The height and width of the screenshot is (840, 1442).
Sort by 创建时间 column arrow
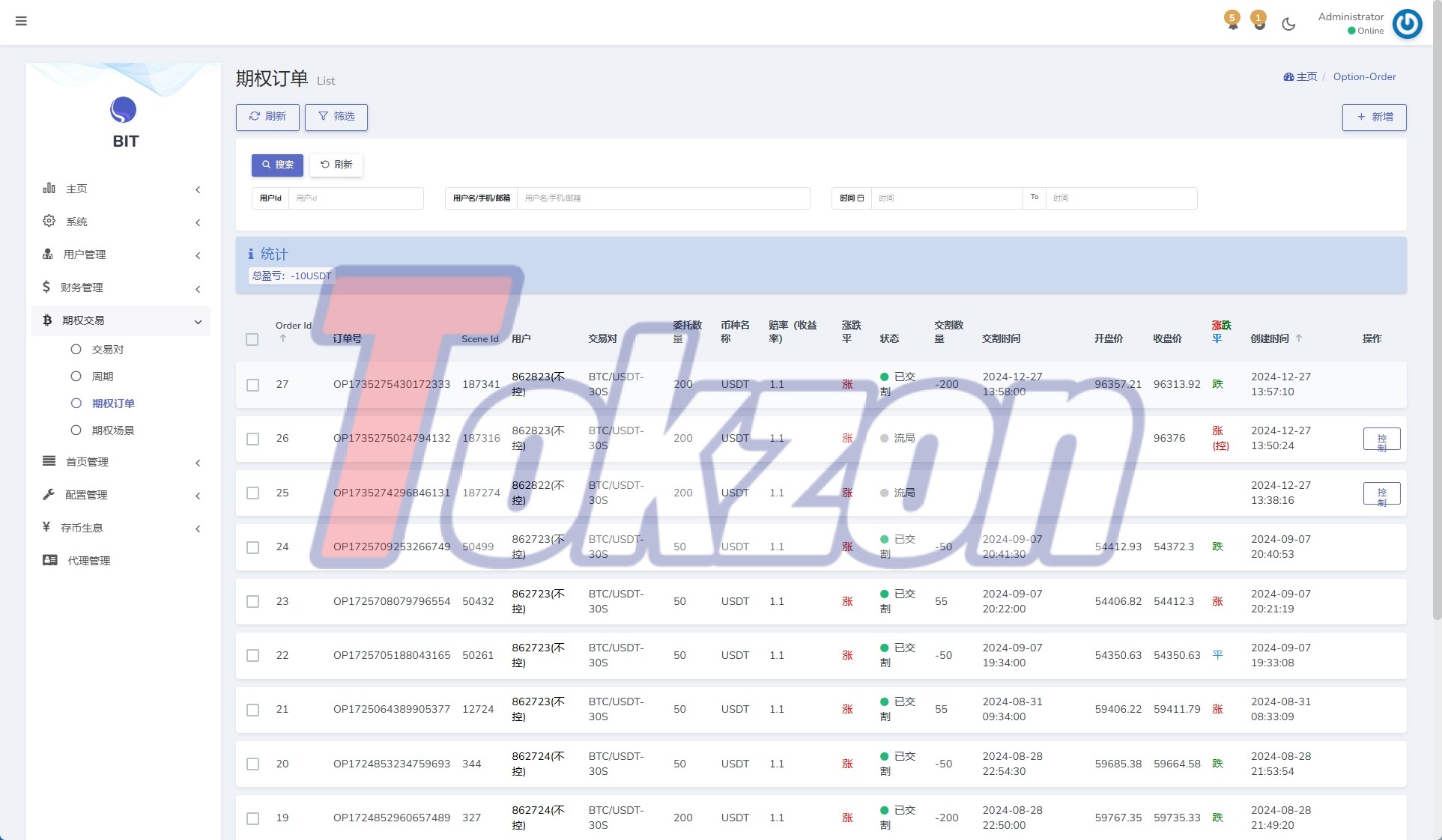(1299, 338)
